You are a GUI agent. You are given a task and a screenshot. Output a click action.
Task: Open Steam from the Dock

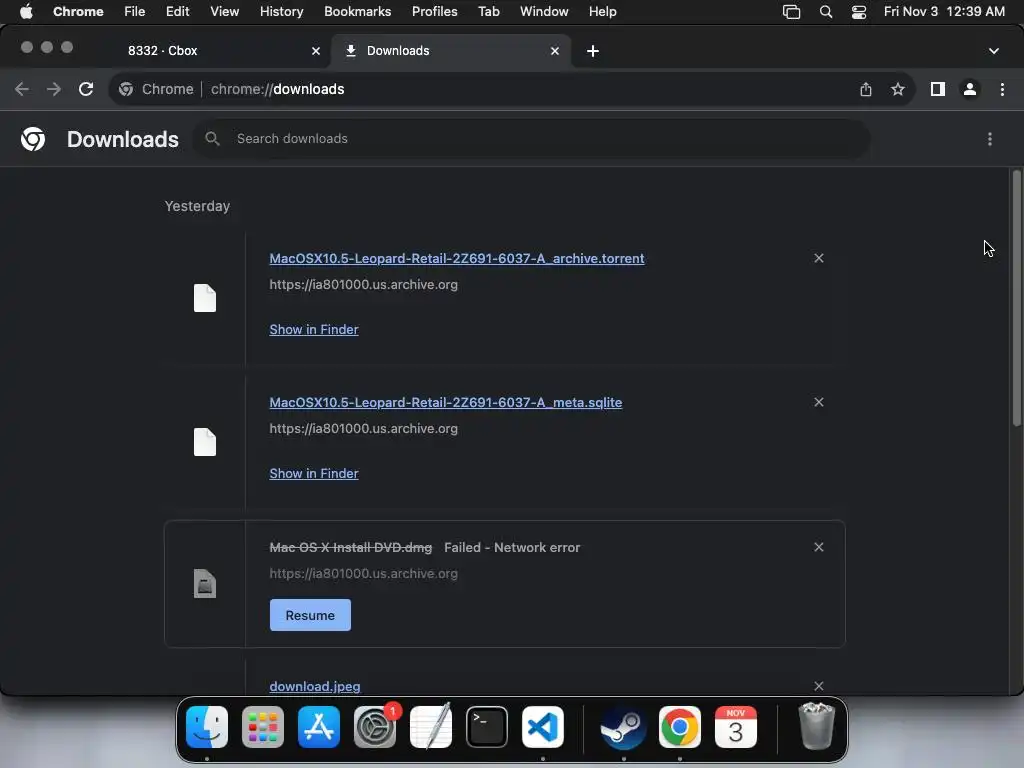click(624, 727)
